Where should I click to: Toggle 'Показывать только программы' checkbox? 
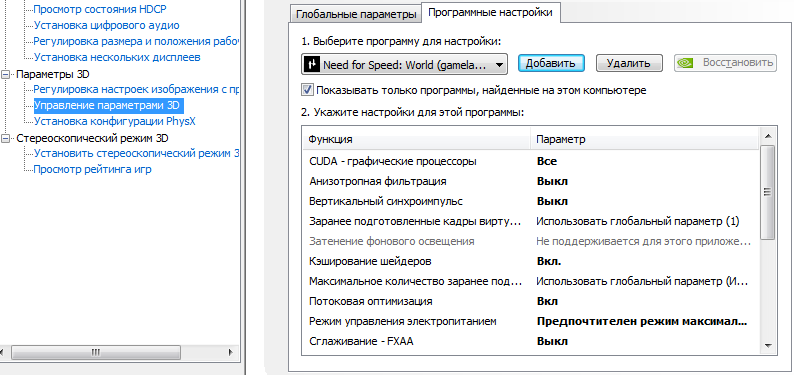pos(307,90)
